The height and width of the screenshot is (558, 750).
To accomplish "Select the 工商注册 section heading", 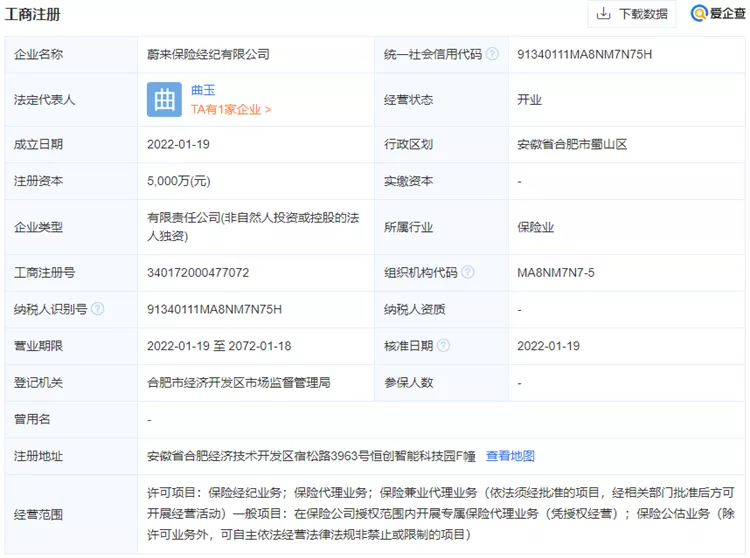I will coord(33,14).
